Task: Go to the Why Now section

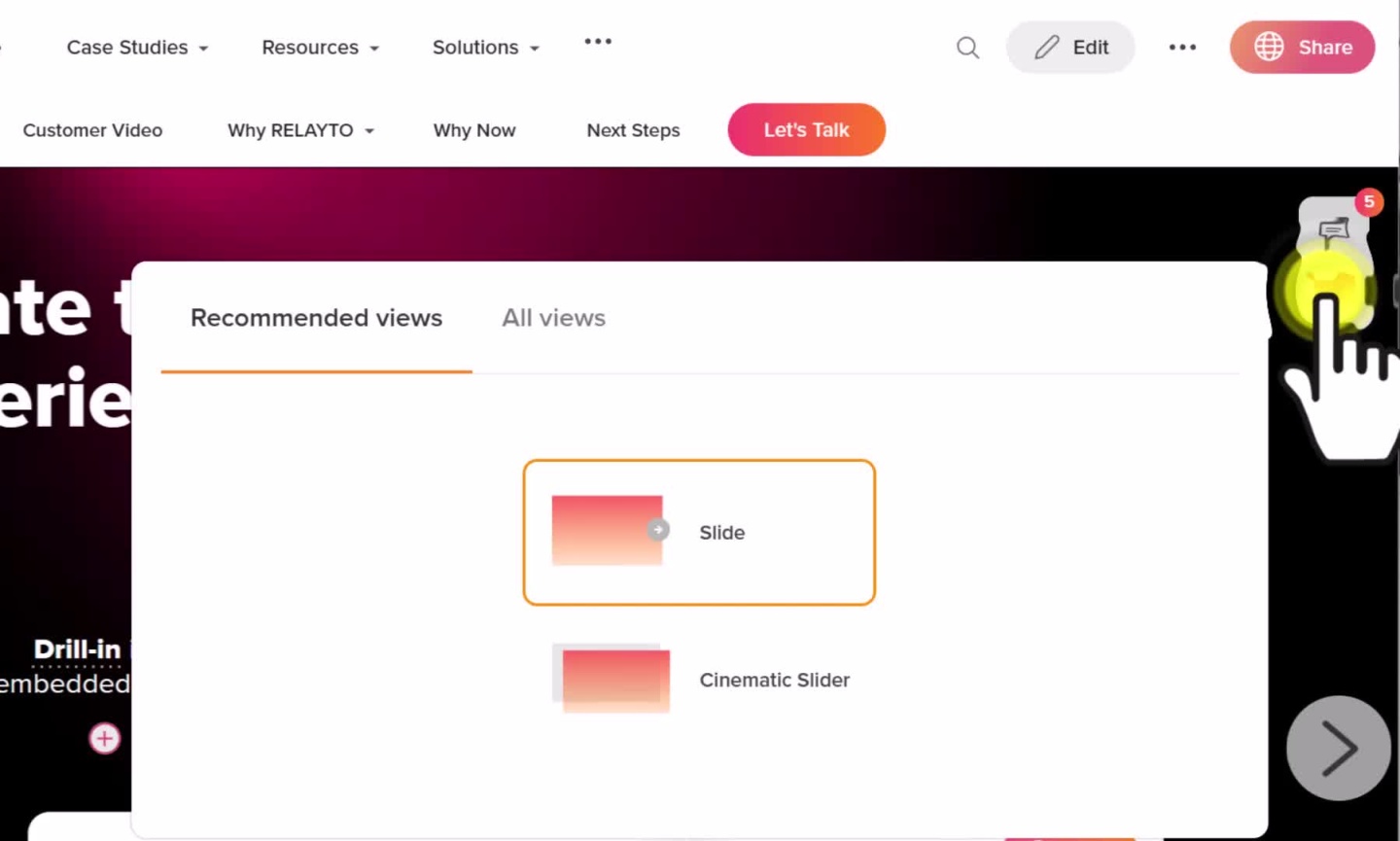Action: (474, 130)
